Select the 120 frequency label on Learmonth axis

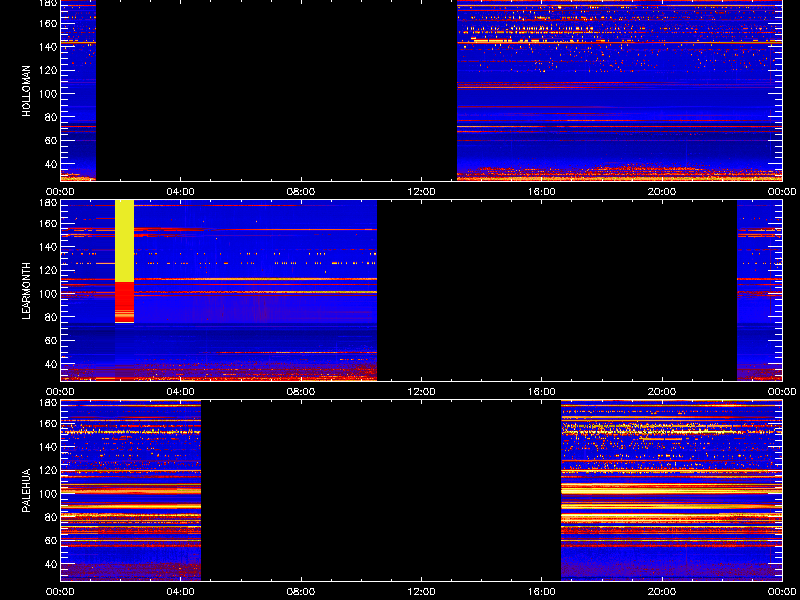coord(49,270)
